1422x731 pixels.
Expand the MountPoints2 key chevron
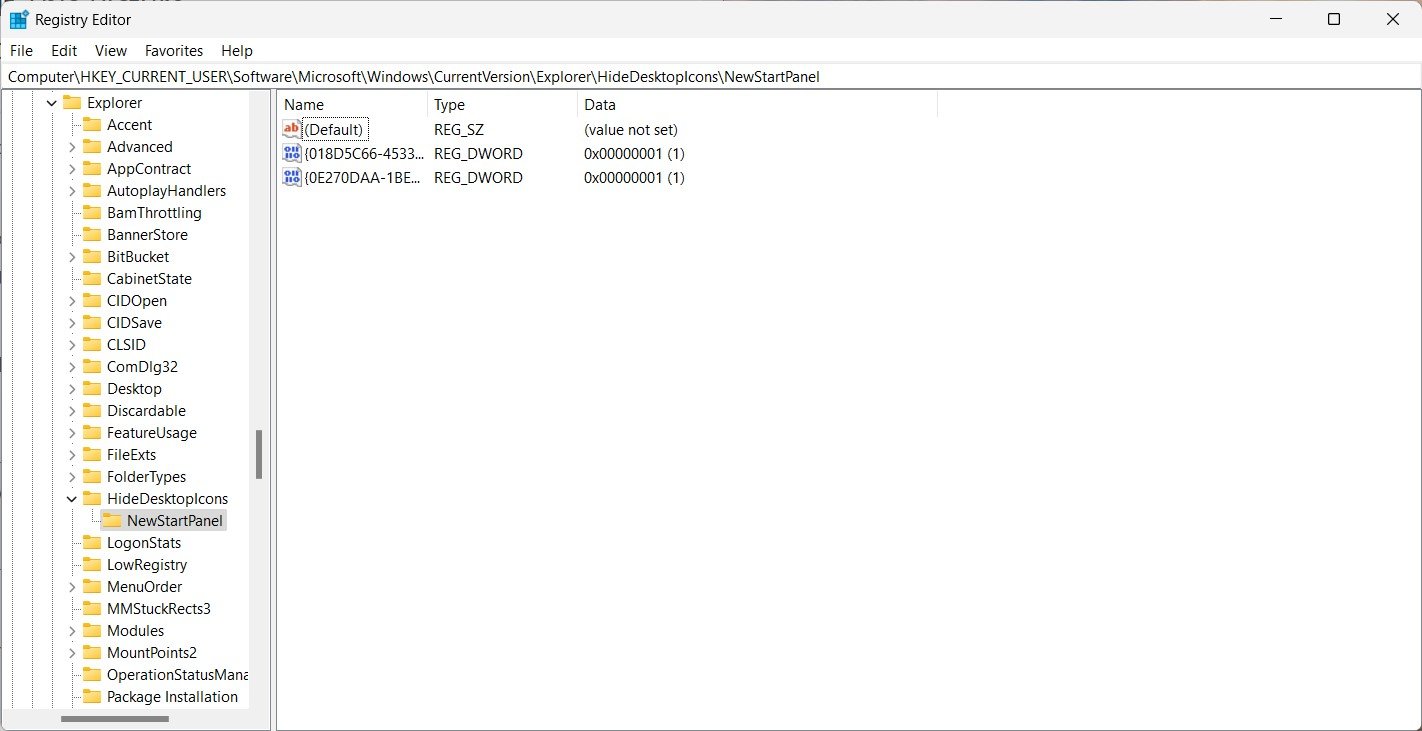click(x=72, y=652)
